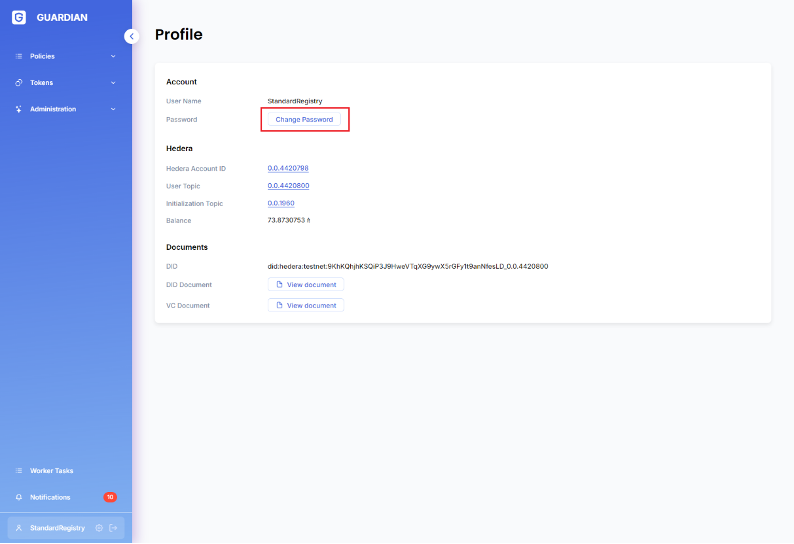This screenshot has width=794, height=544.
Task: Click the StandardRegistry user avatar icon
Action: (19, 527)
